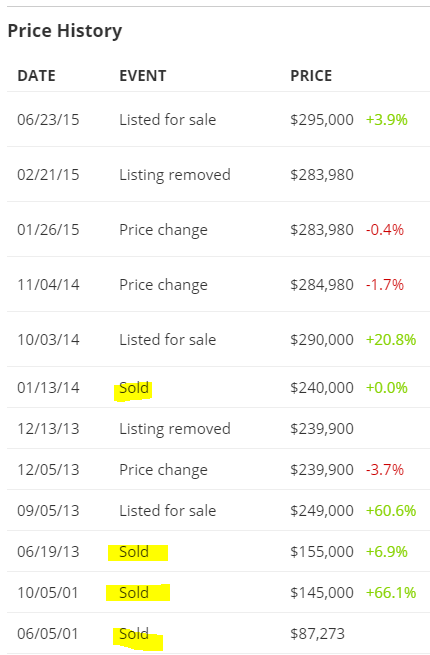This screenshot has width=430, height=655.
Task: Click highlighted Sold on 01/13/14 row
Action: pyautogui.click(x=134, y=388)
